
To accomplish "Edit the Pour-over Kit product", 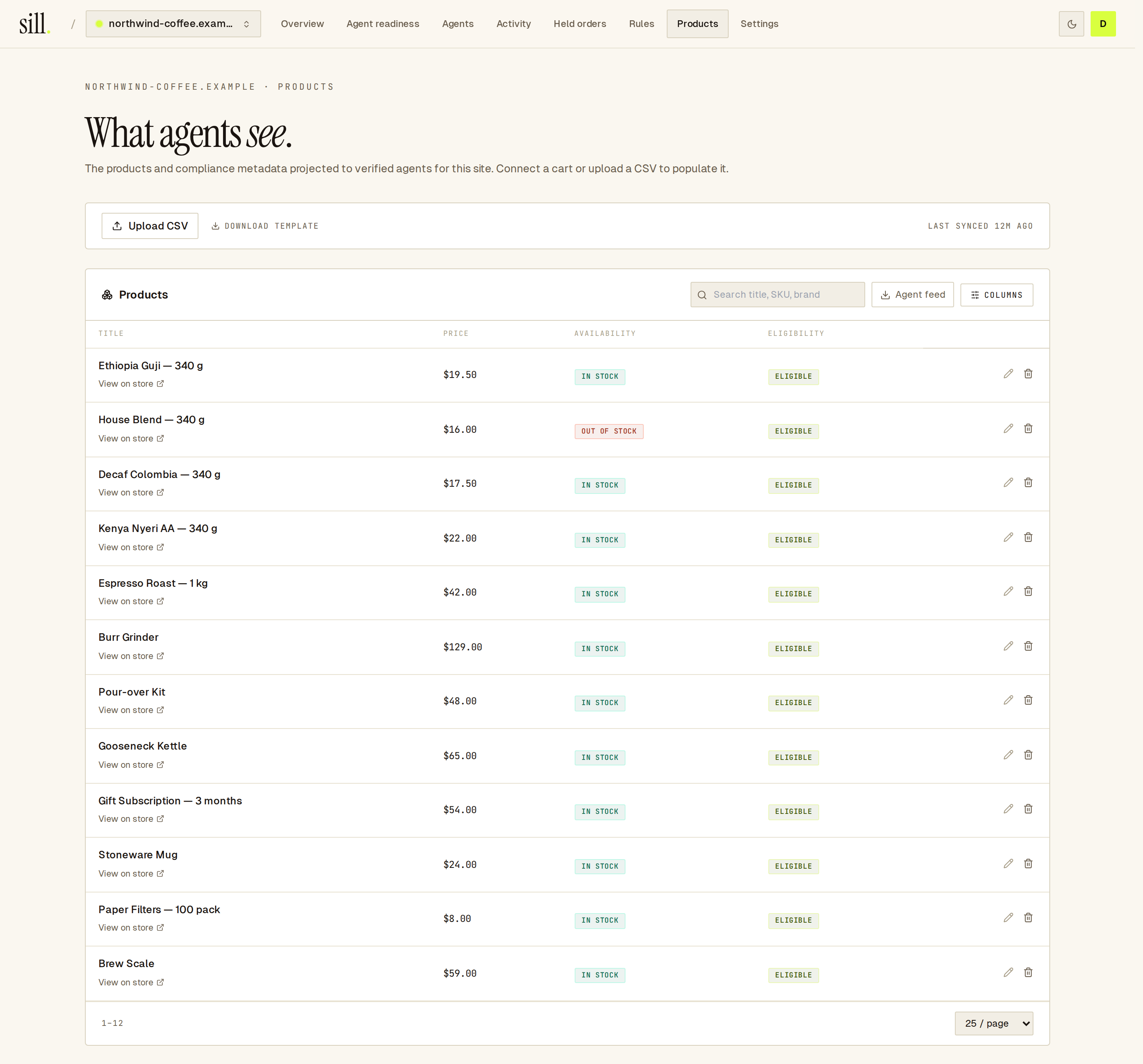I will 1008,700.
